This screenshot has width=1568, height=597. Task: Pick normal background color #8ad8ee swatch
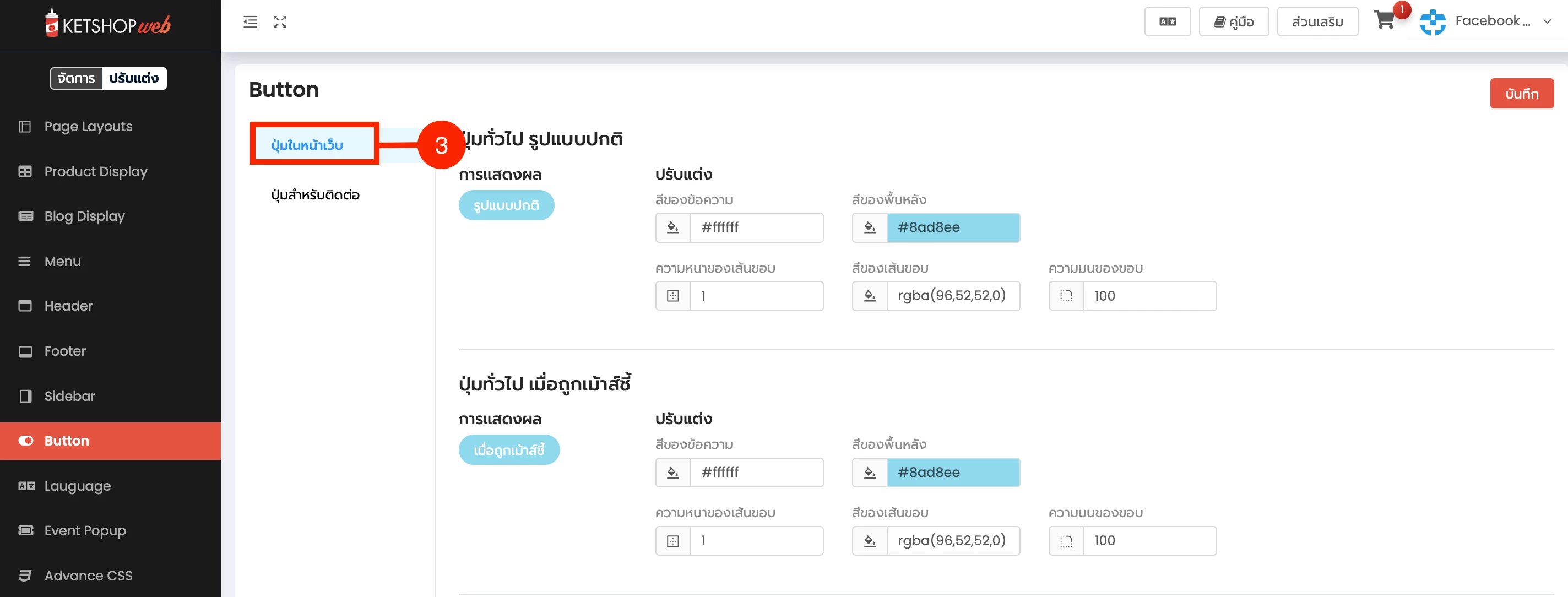pyautogui.click(x=953, y=227)
